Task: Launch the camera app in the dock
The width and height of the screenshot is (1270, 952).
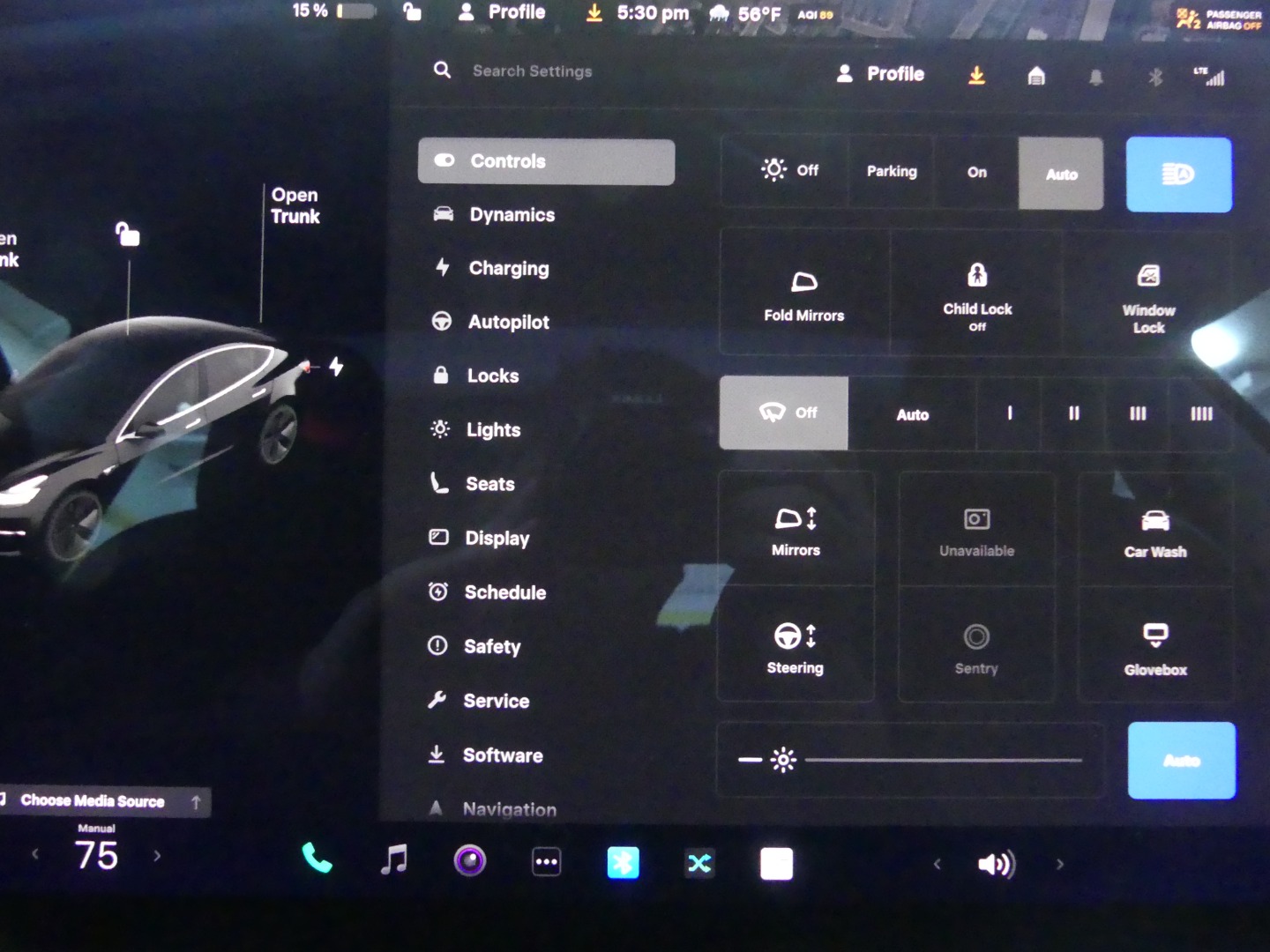Action: click(x=469, y=861)
